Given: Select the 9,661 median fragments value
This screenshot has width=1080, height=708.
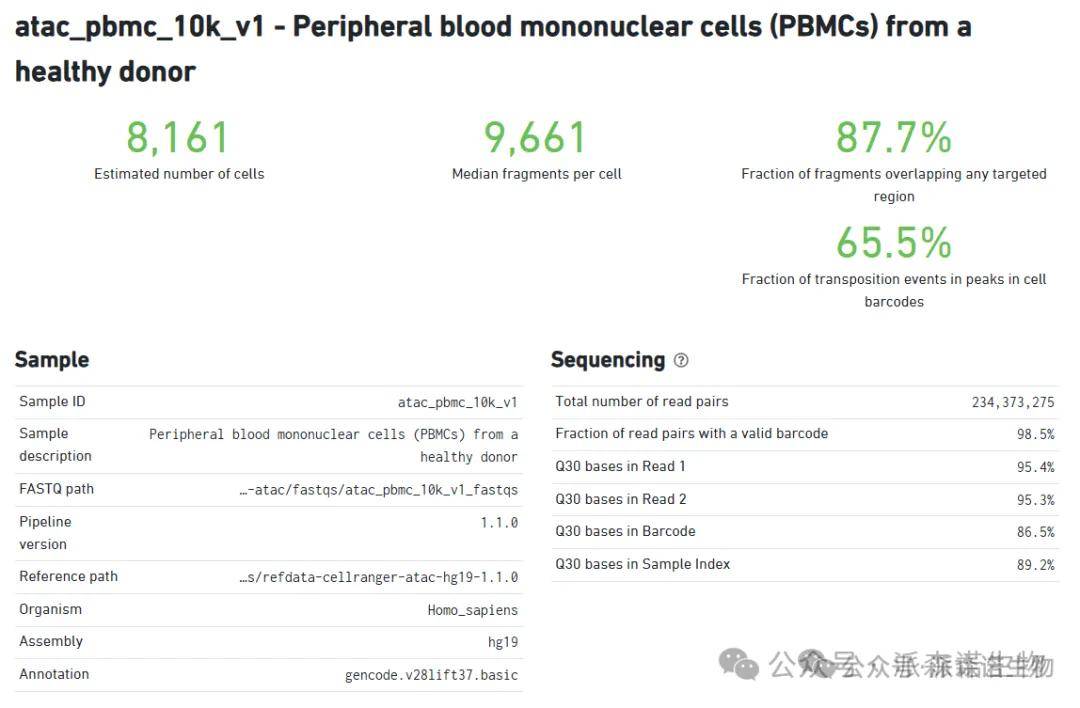Looking at the screenshot, I should click(x=536, y=138).
